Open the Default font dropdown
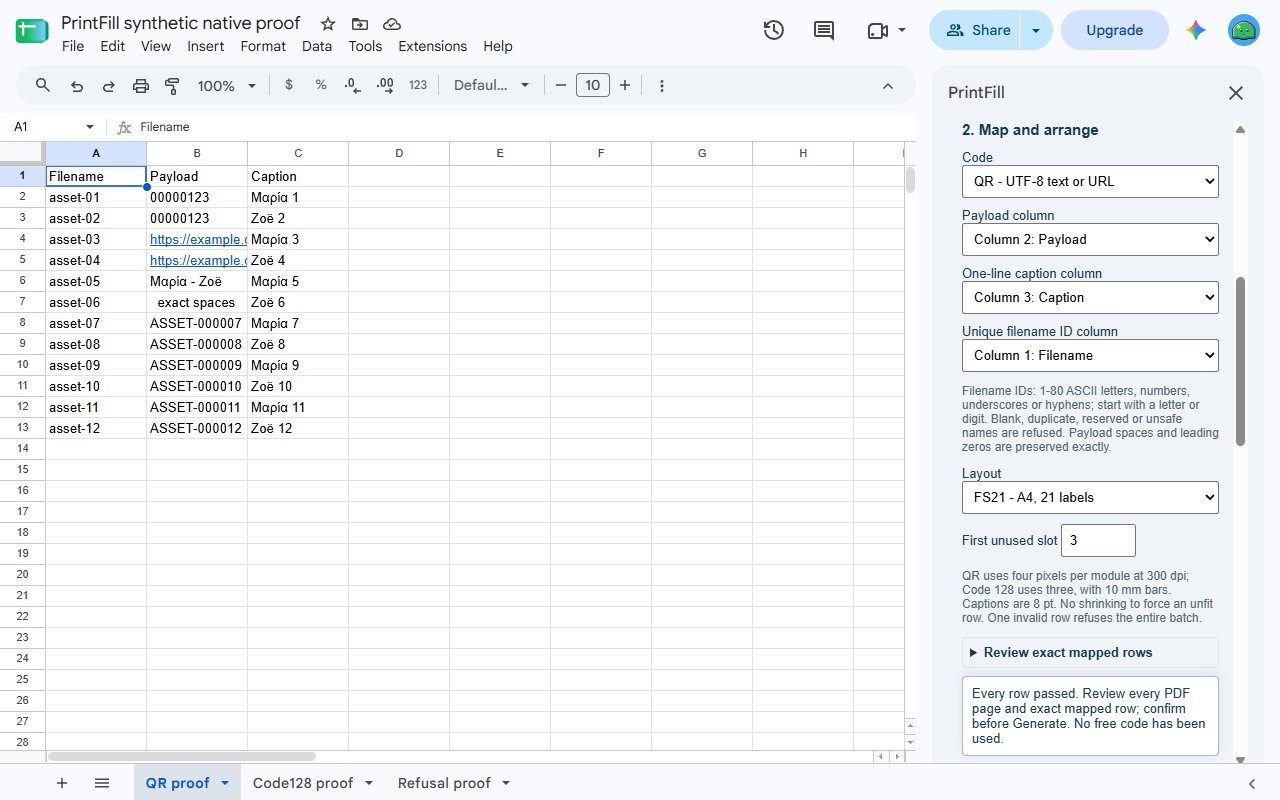Viewport: 1280px width, 800px height. [x=491, y=85]
